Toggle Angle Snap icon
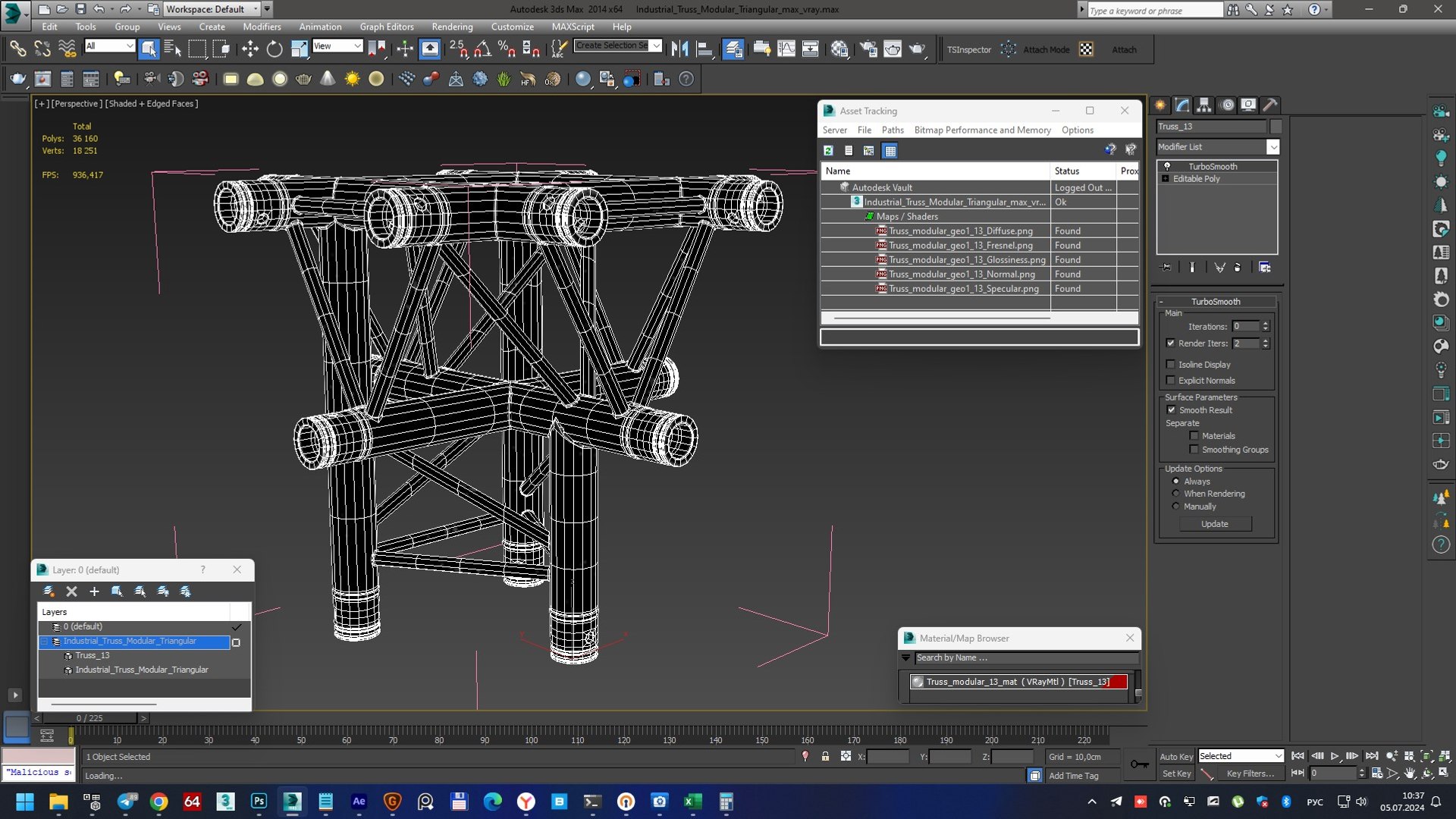 point(483,49)
